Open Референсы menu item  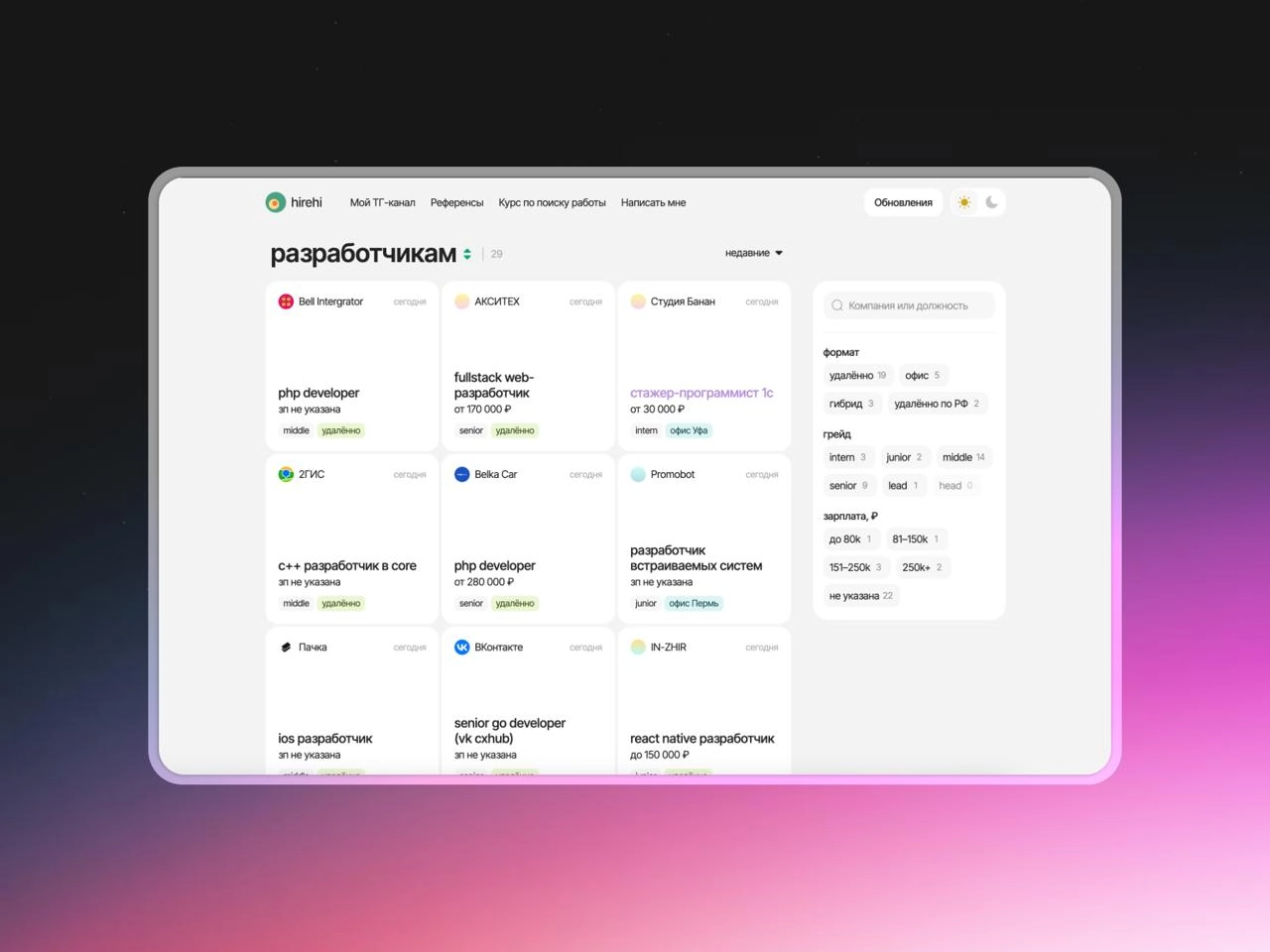457,202
